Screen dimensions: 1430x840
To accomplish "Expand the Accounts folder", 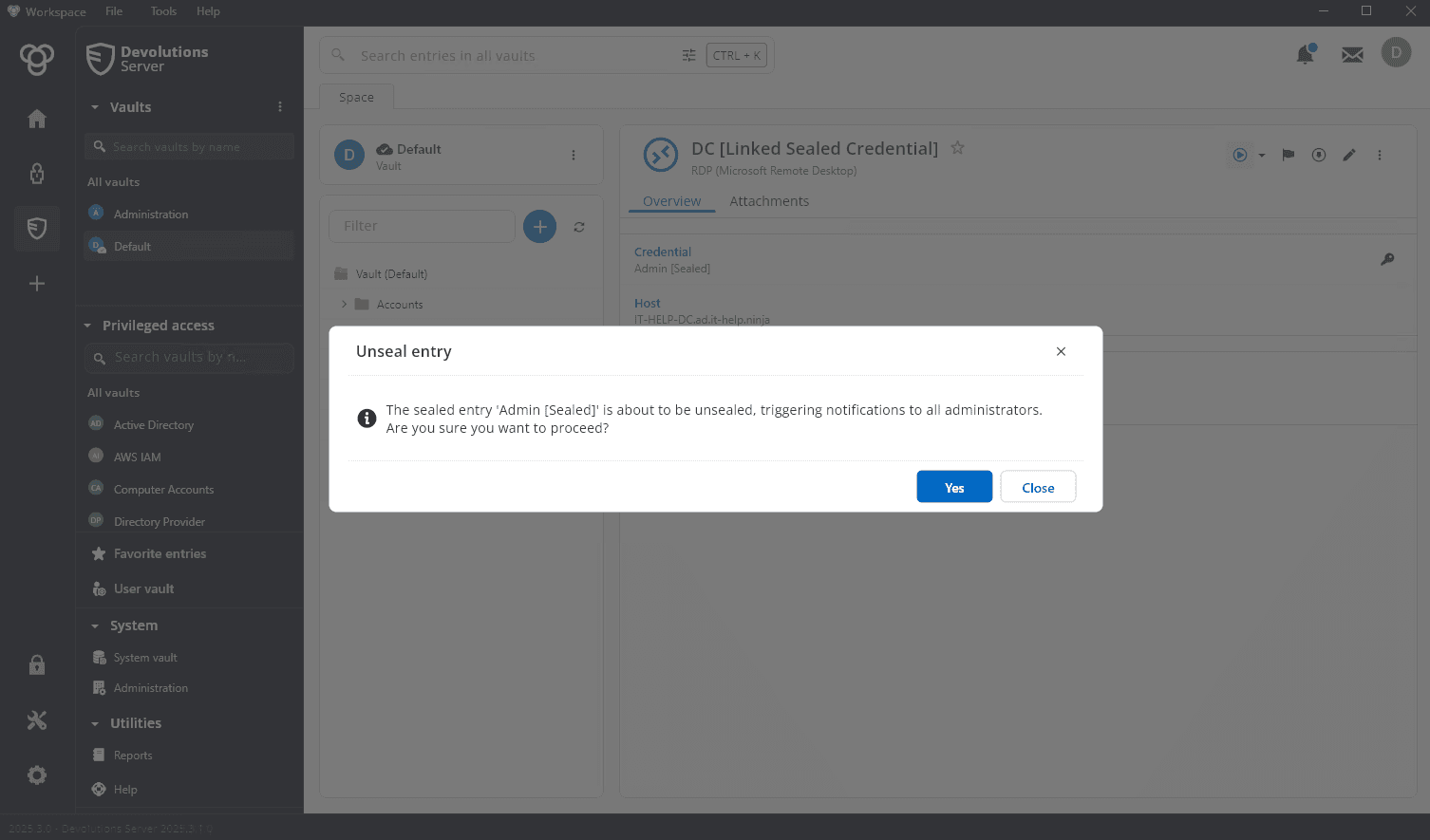I will pos(346,304).
